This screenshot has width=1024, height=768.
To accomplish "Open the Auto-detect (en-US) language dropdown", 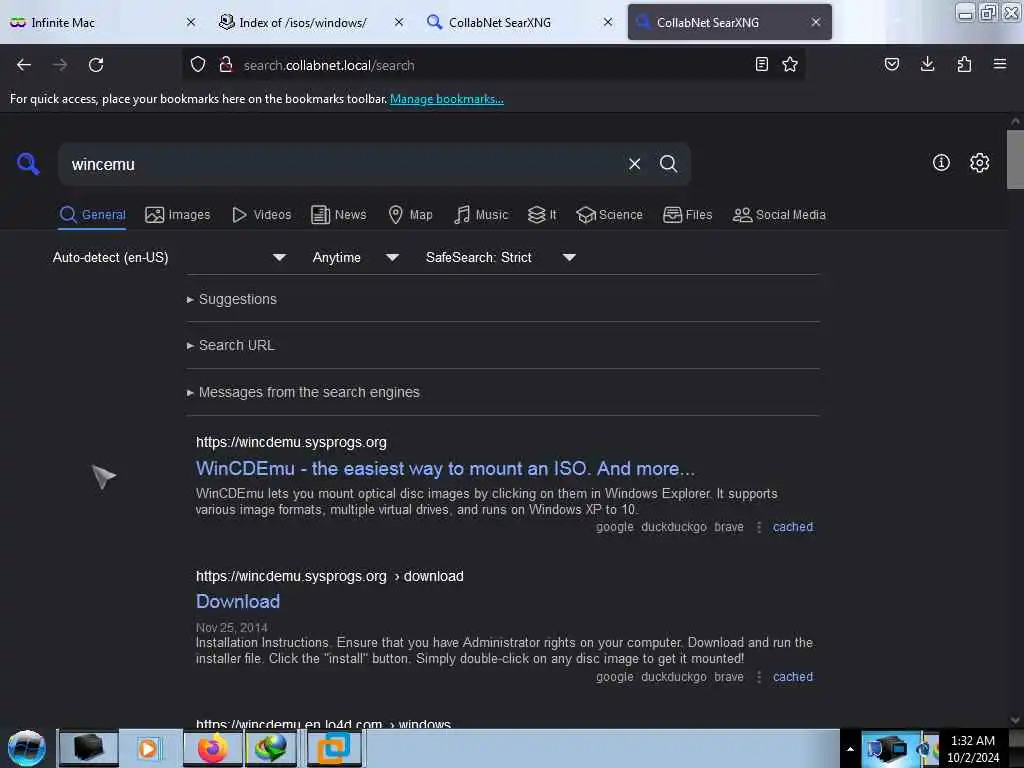I will click(170, 257).
